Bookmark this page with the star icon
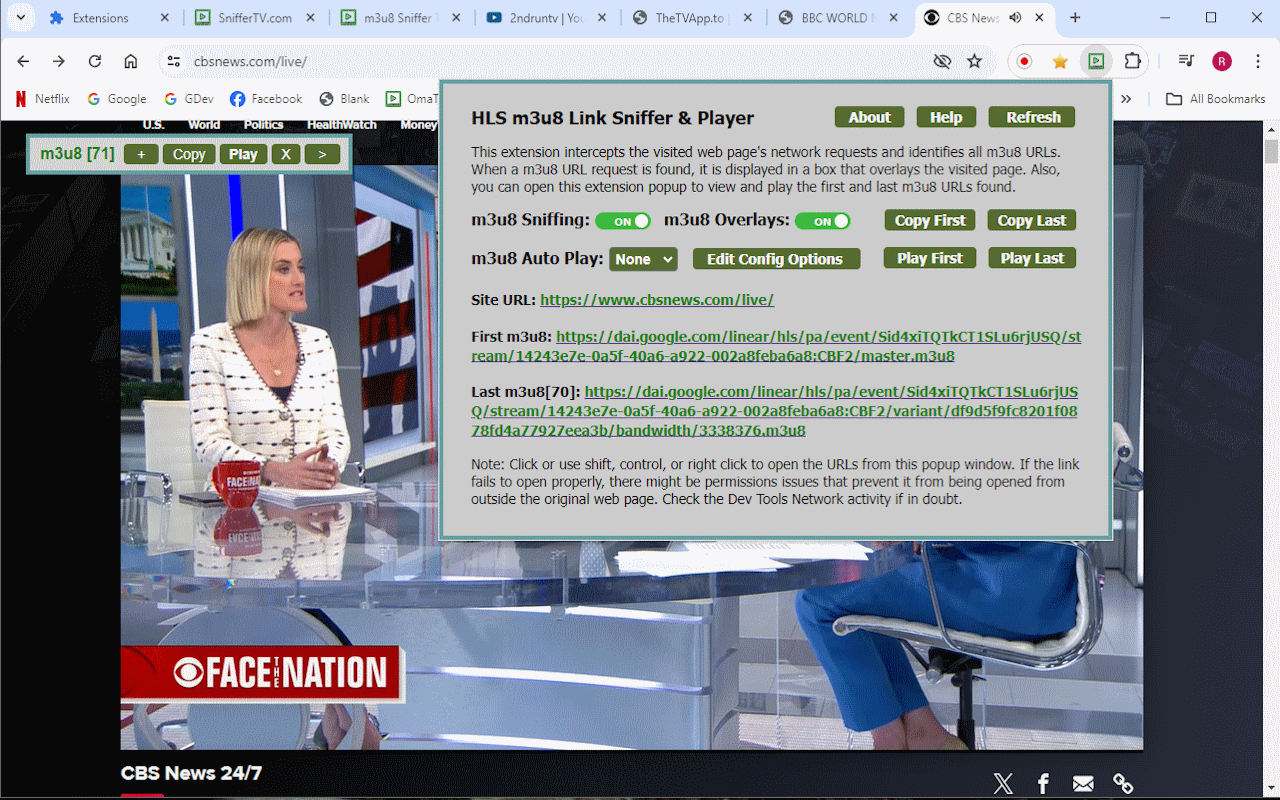Screen dimensions: 1280x800 [974, 61]
